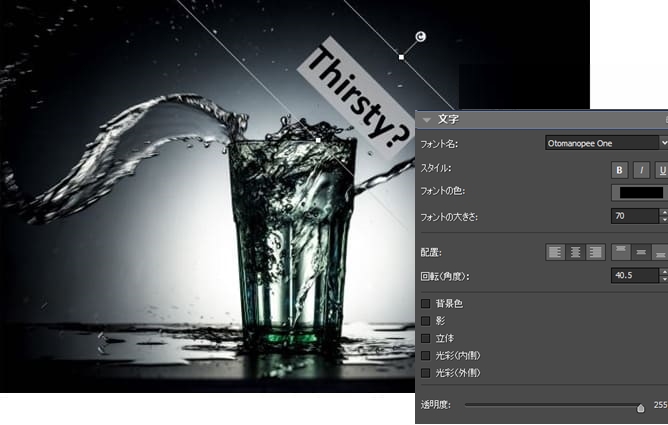
Task: Click the rotation field showing 40.5
Action: point(635,275)
